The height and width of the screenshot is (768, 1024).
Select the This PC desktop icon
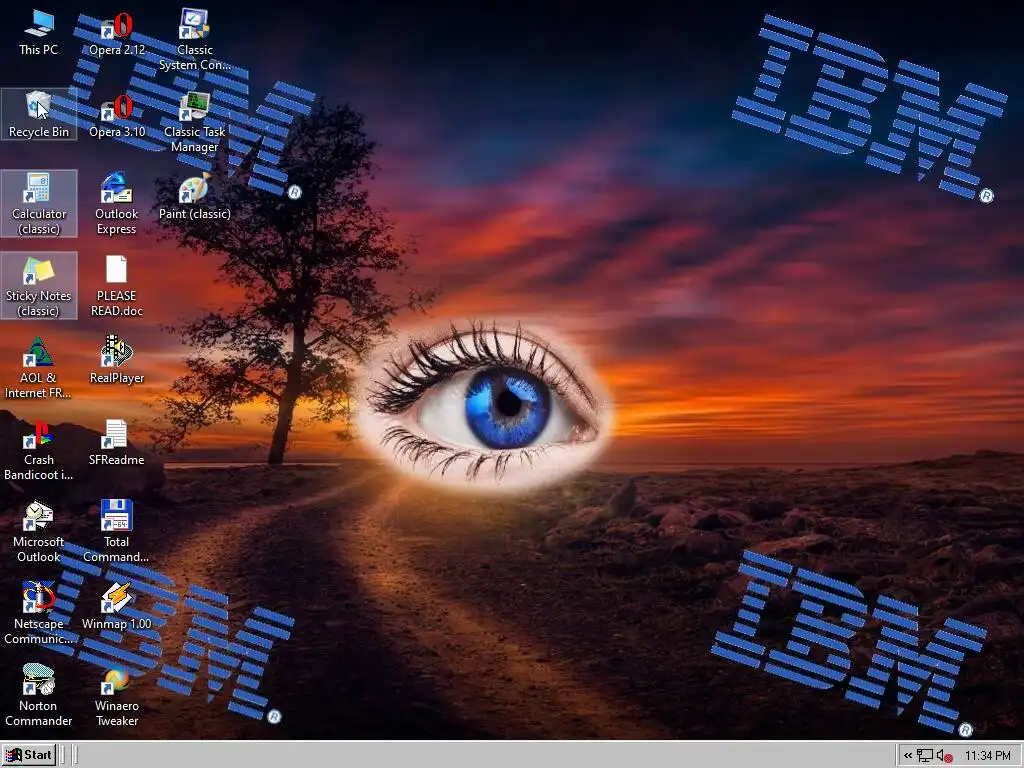(x=39, y=33)
